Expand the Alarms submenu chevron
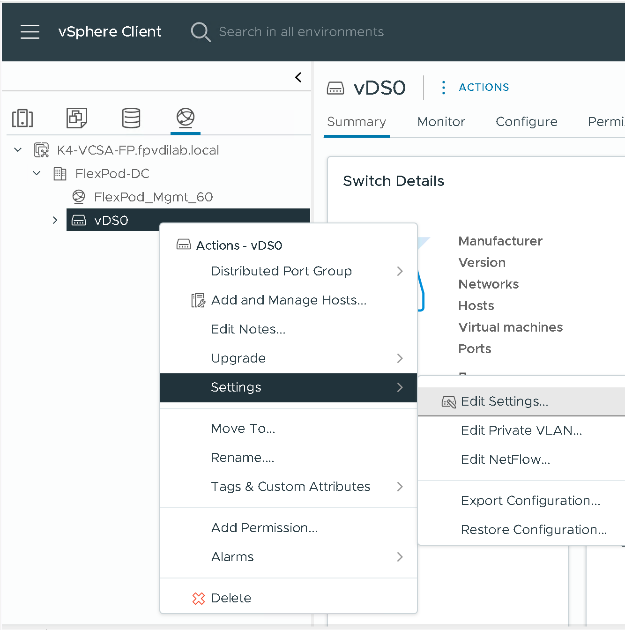This screenshot has height=630, width=625. (x=400, y=557)
